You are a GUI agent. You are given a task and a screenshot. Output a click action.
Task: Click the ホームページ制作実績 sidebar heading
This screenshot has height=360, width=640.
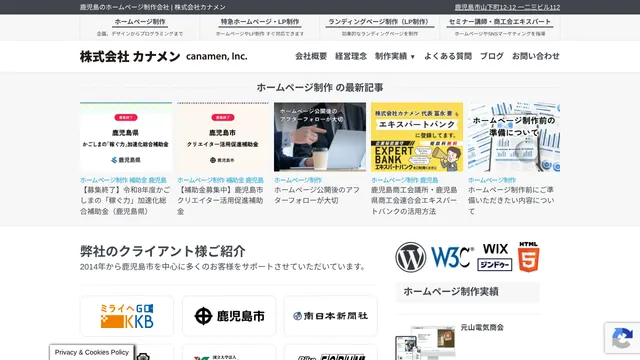tap(451, 291)
